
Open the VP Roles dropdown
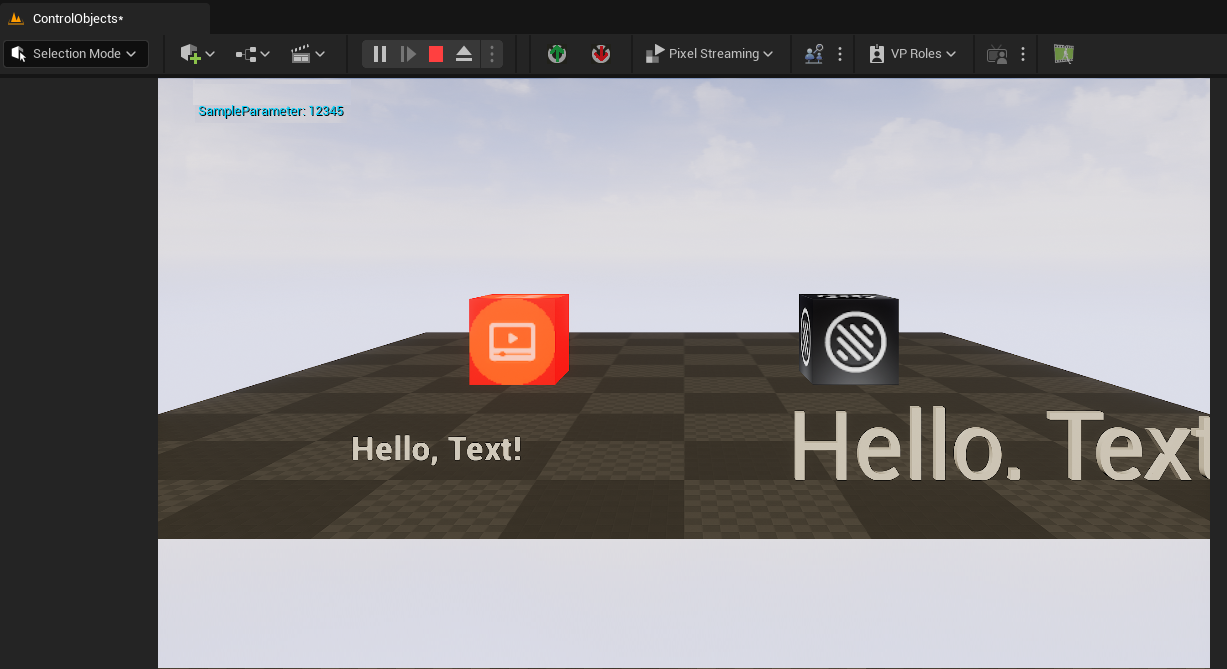pyautogui.click(x=913, y=54)
